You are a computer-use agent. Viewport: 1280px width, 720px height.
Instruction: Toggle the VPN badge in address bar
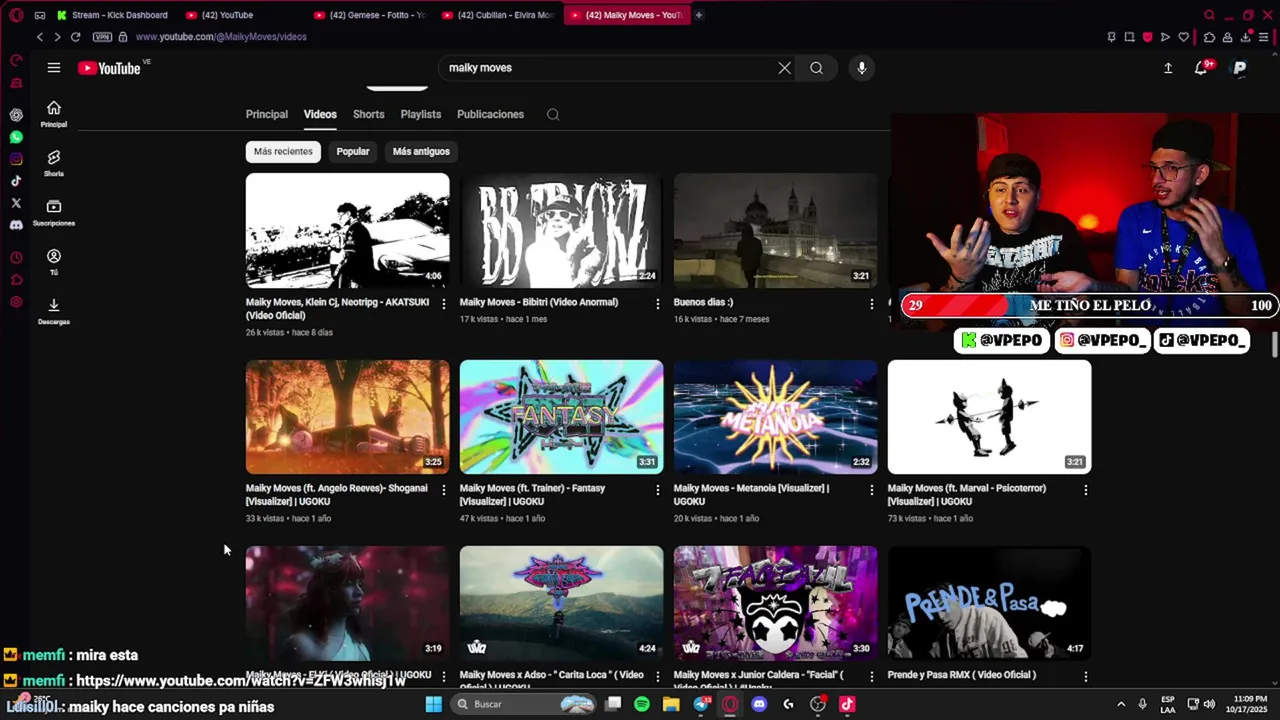tap(102, 37)
